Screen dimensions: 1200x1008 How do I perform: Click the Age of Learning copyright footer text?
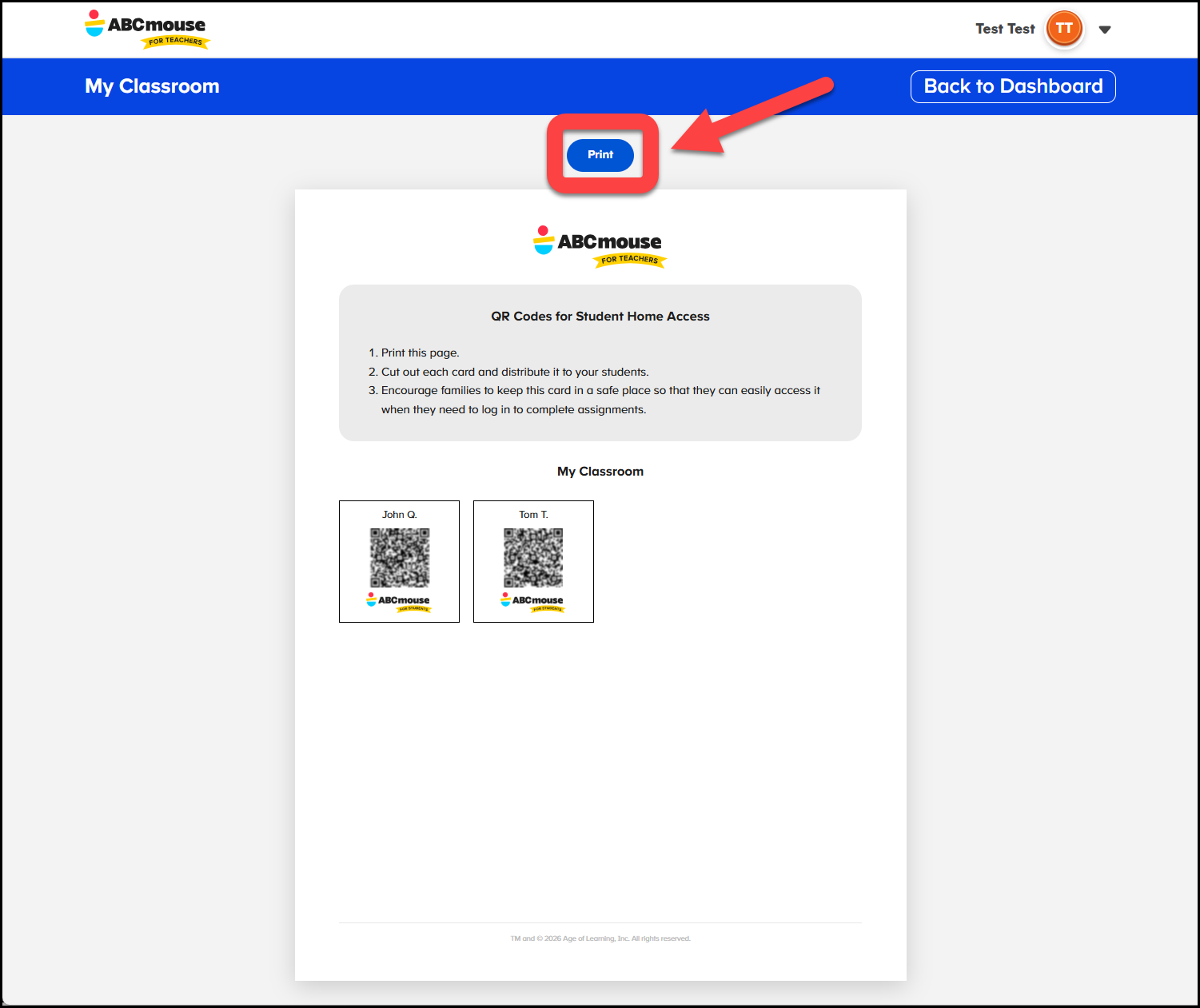(x=600, y=938)
